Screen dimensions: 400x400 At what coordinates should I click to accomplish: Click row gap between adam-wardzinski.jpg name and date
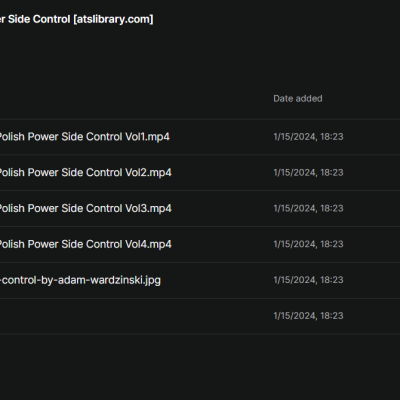[217, 280]
